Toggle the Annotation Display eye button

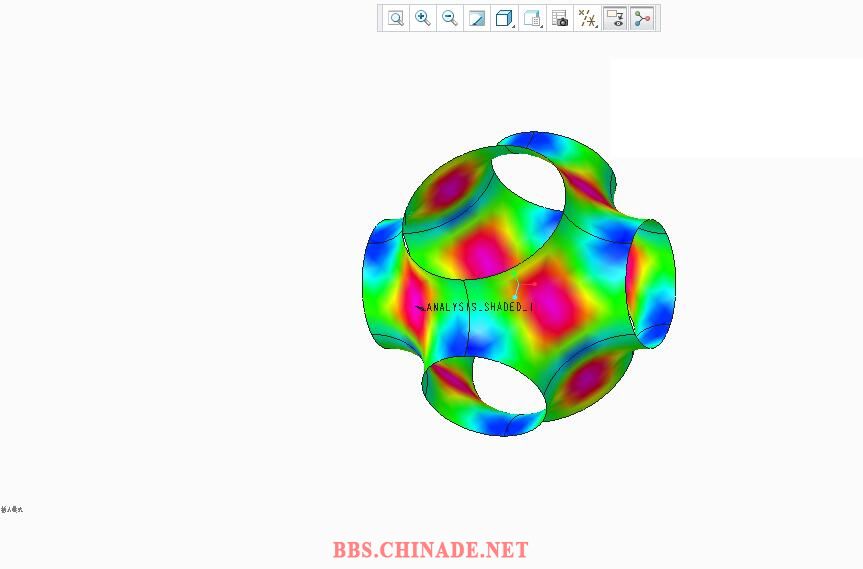pos(615,18)
